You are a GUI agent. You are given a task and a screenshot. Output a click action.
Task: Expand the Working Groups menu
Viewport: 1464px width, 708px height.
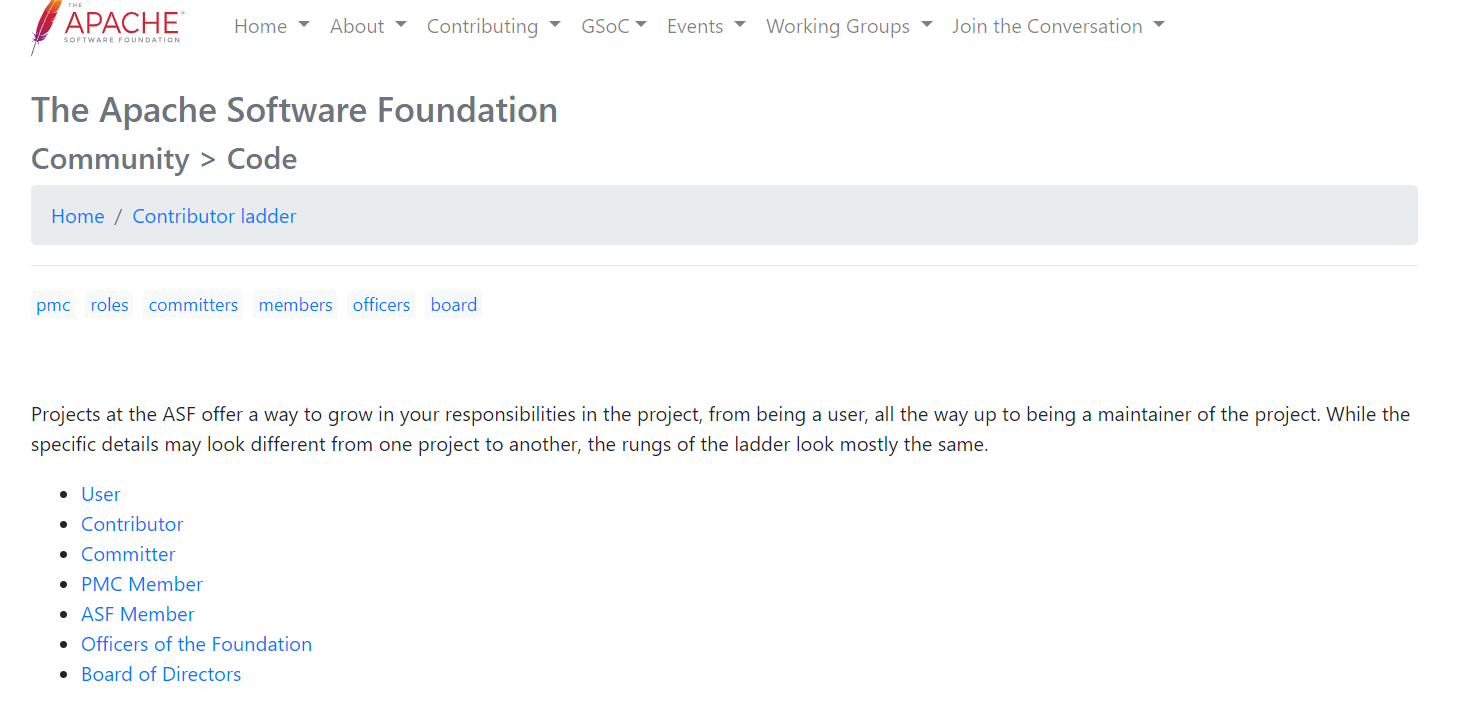[x=848, y=27]
